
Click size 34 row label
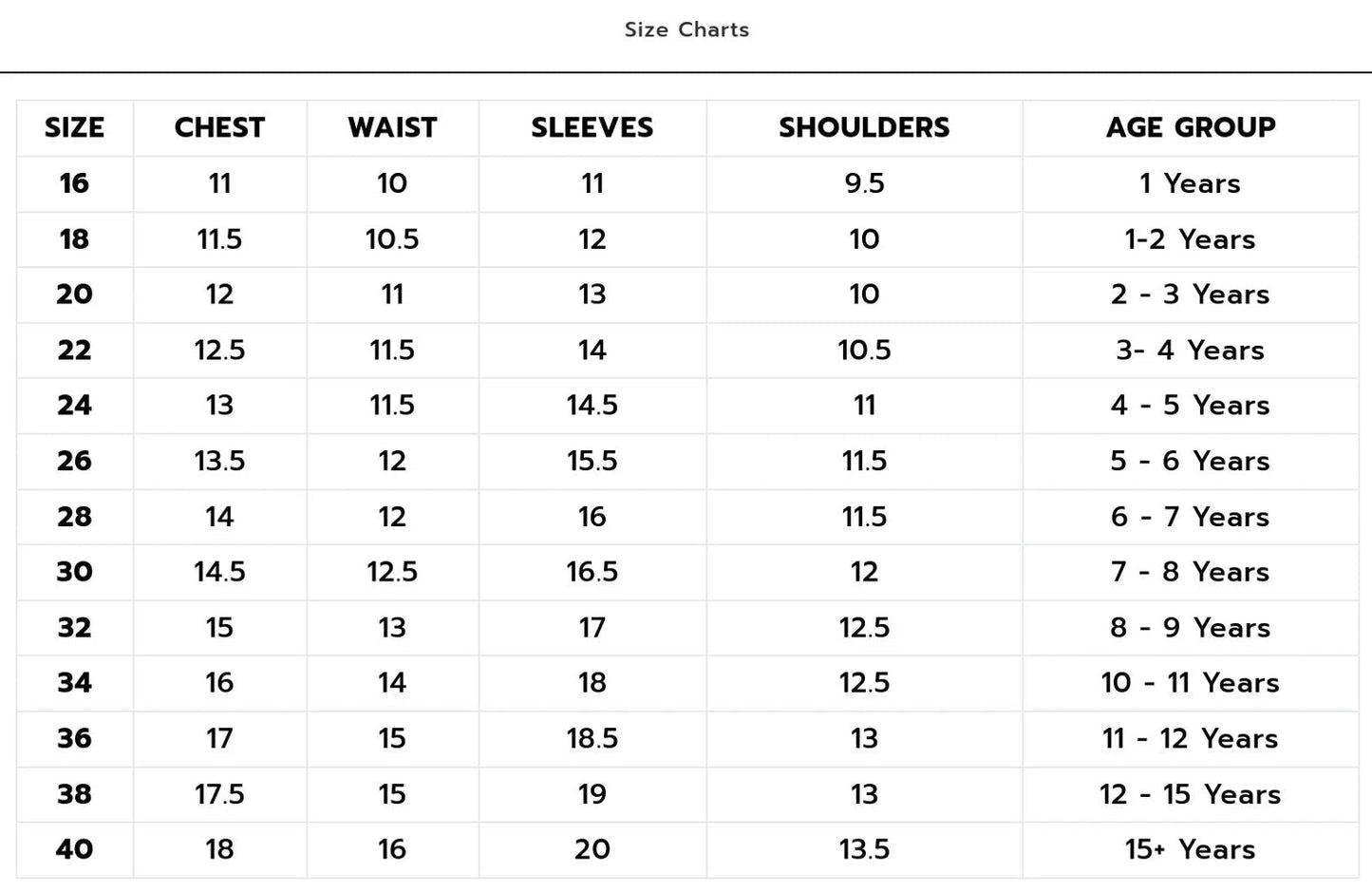point(74,683)
